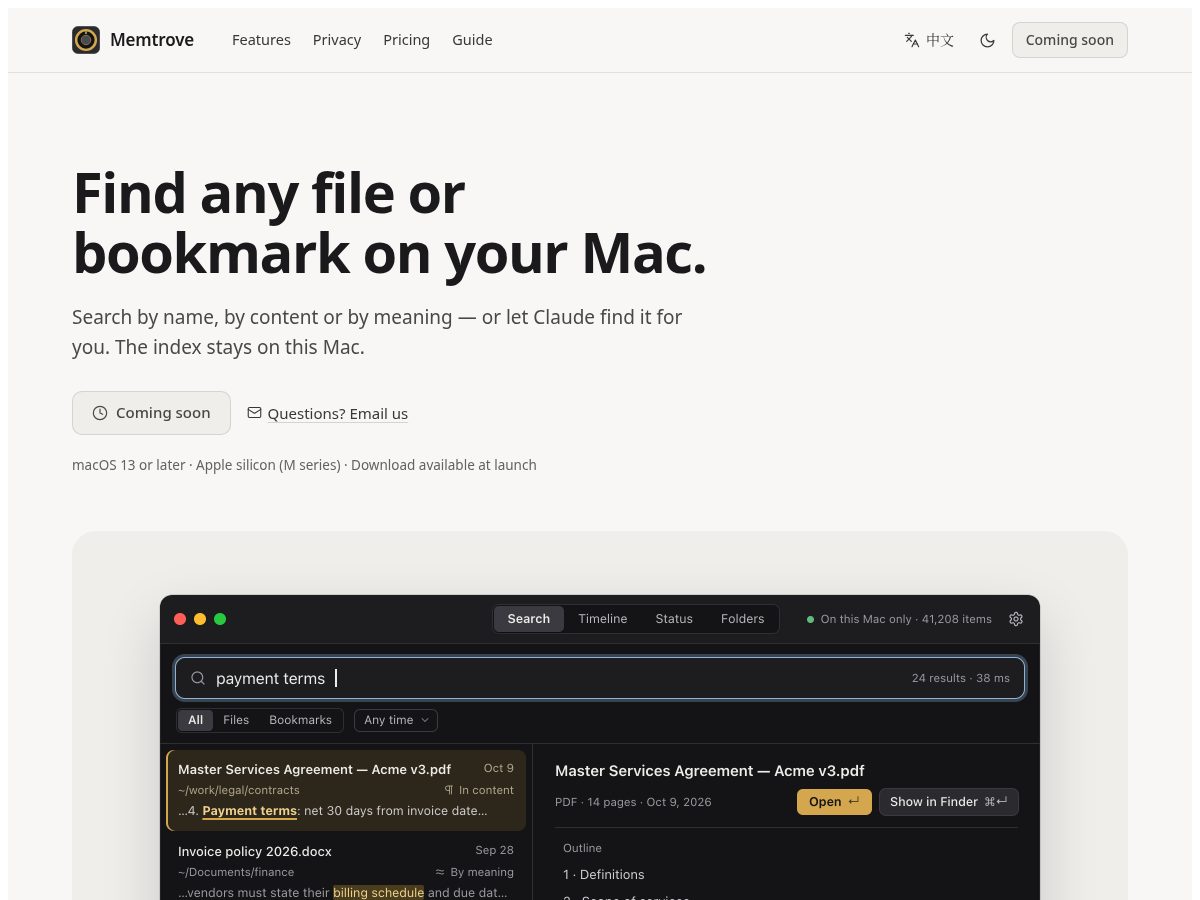Toggle dark mode moon icon
This screenshot has width=1200, height=900.
tap(987, 40)
